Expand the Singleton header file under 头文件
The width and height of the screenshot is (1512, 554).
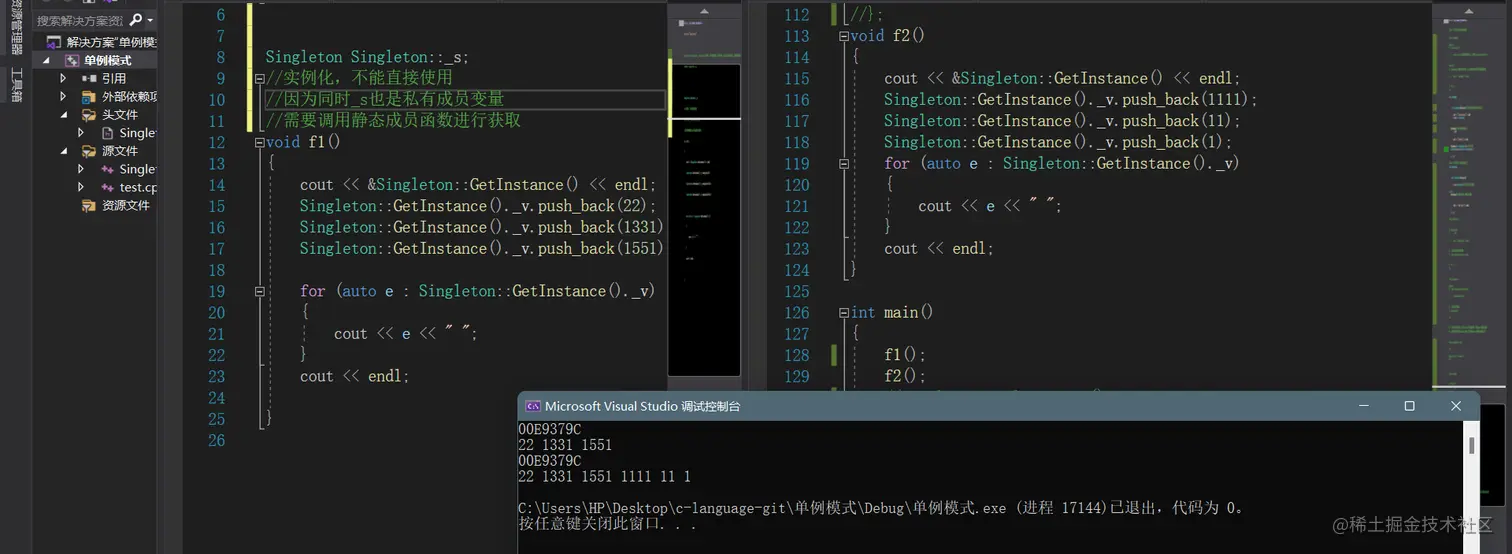pyautogui.click(x=81, y=133)
